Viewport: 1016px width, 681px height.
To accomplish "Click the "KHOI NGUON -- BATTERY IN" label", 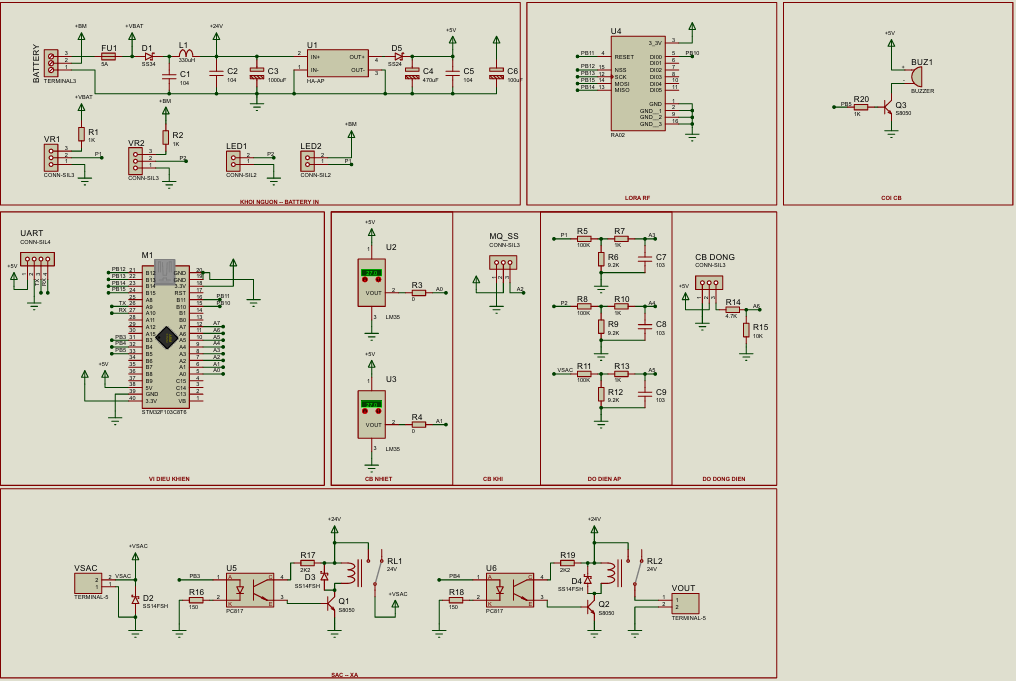I will coord(279,202).
